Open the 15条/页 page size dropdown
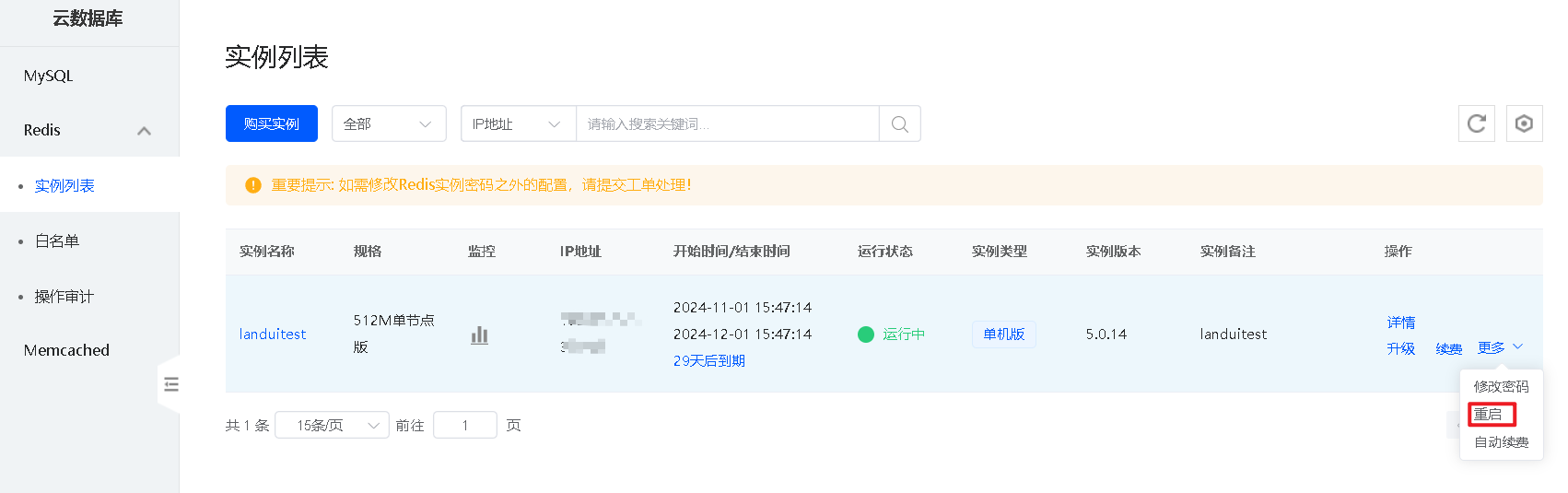Screen dimensions: 1568x493 (332, 425)
